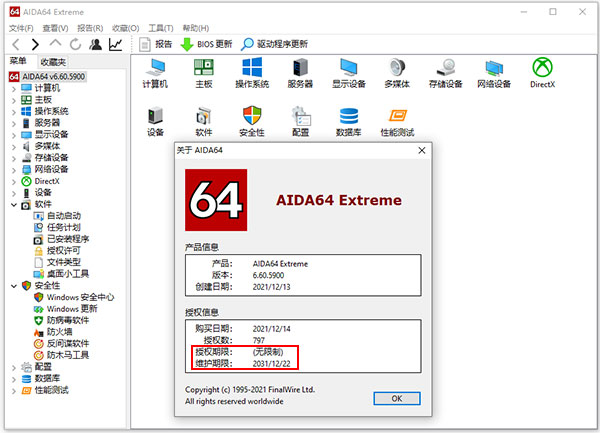600x433 pixels.
Task: Open the 显示设备 display icon in main panel
Action: click(349, 73)
